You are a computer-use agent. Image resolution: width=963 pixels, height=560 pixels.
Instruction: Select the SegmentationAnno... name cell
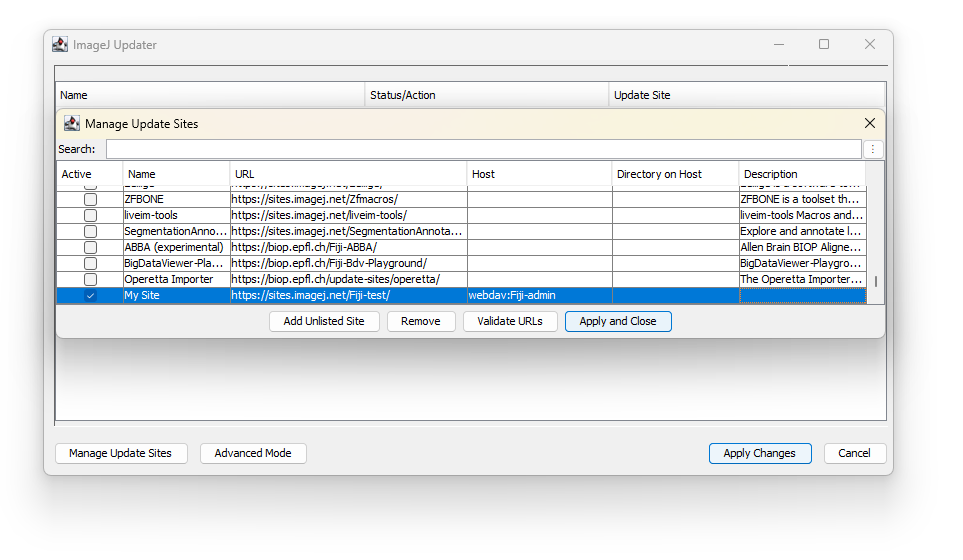pos(176,231)
